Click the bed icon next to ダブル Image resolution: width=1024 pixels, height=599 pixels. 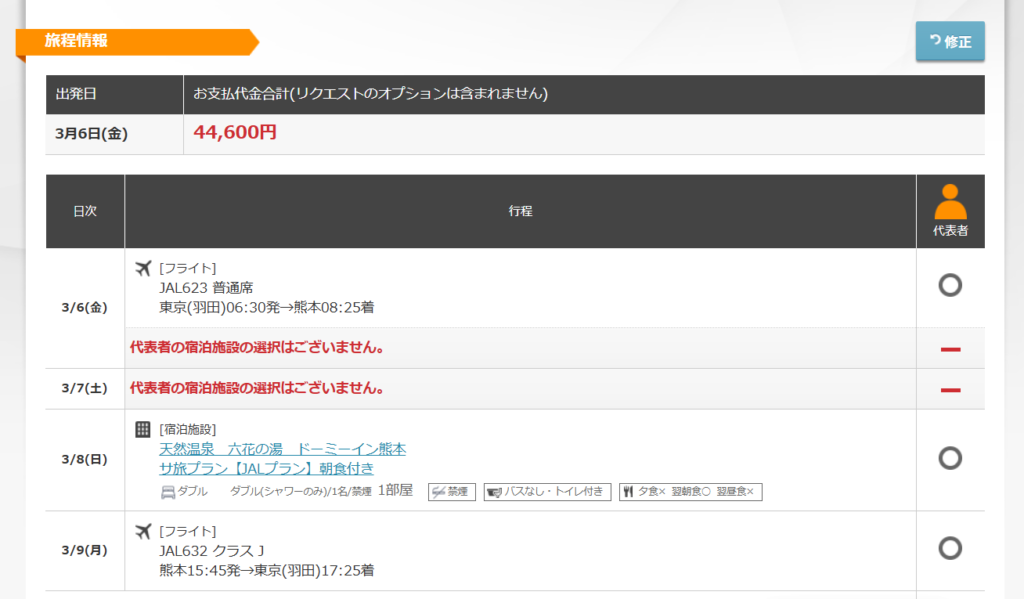pos(168,492)
